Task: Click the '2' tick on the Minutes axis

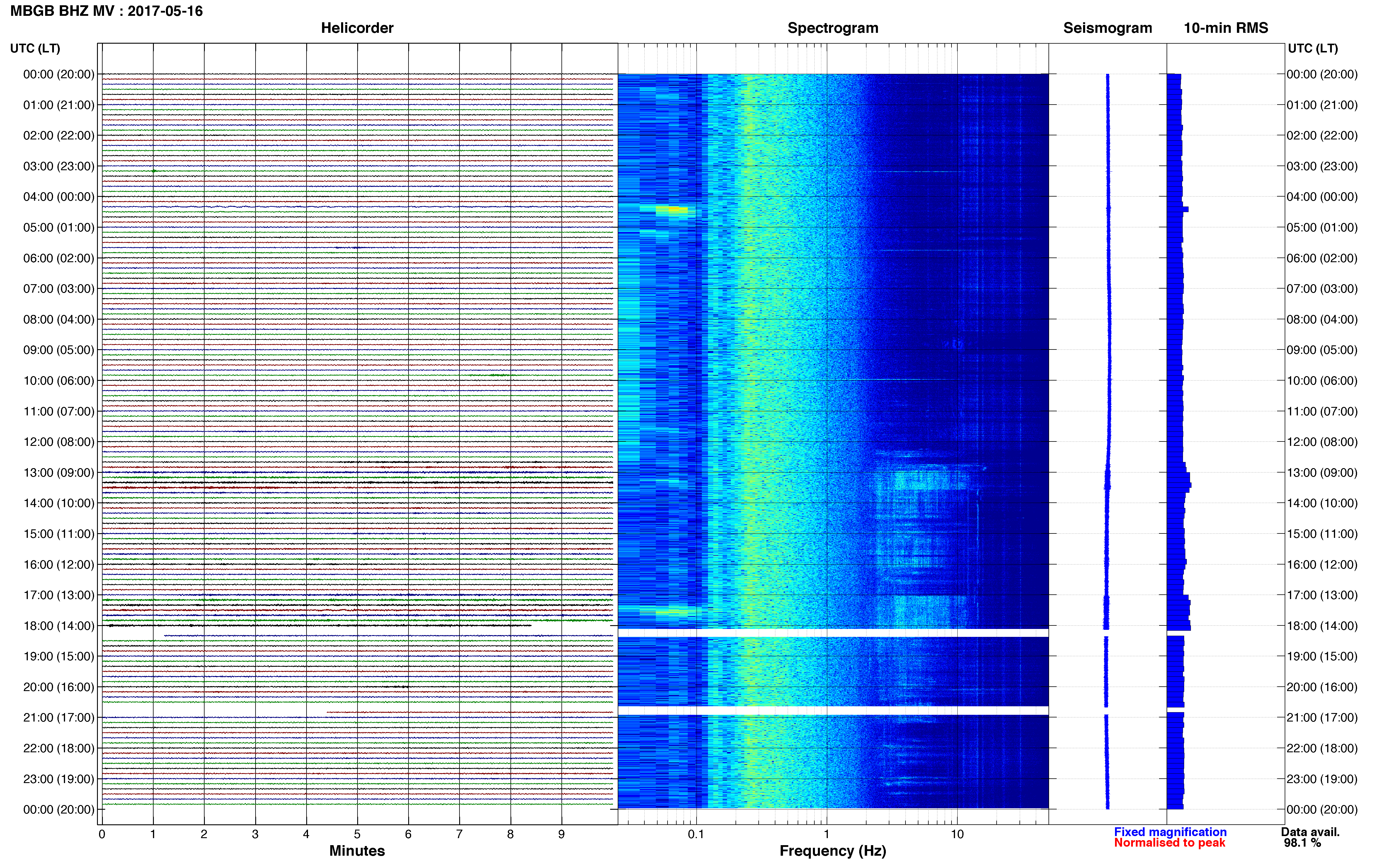Action: [204, 834]
